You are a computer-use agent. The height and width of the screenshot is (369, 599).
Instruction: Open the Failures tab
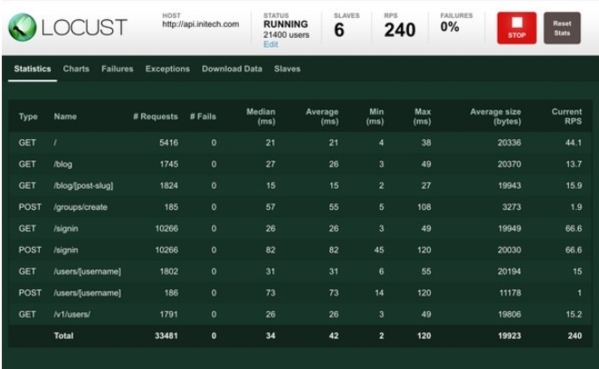pos(117,69)
